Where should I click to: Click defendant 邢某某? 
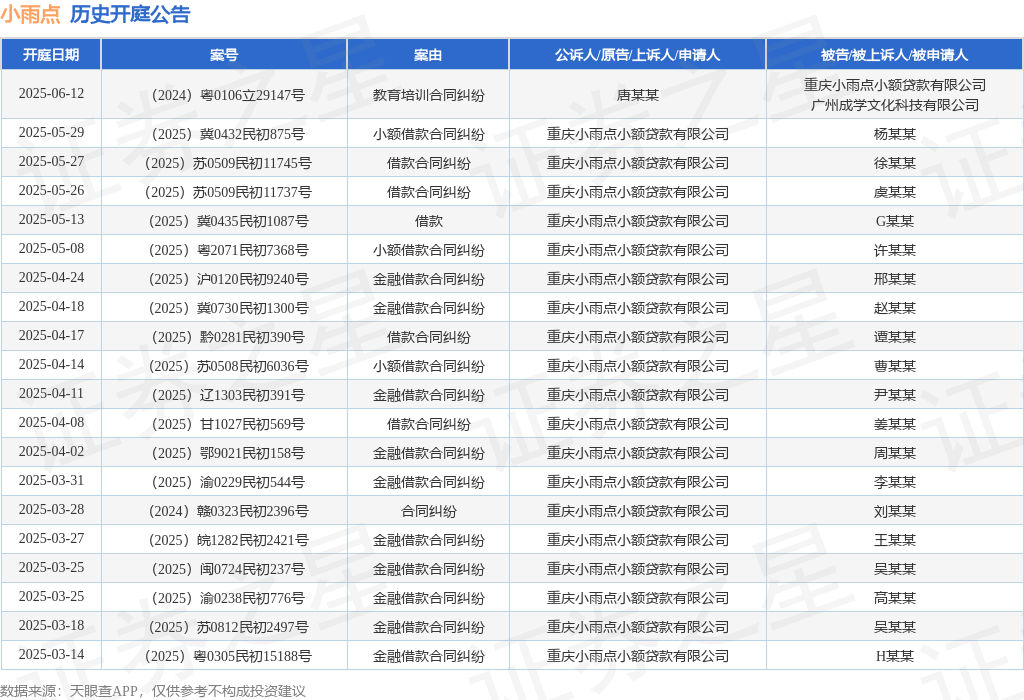click(895, 279)
